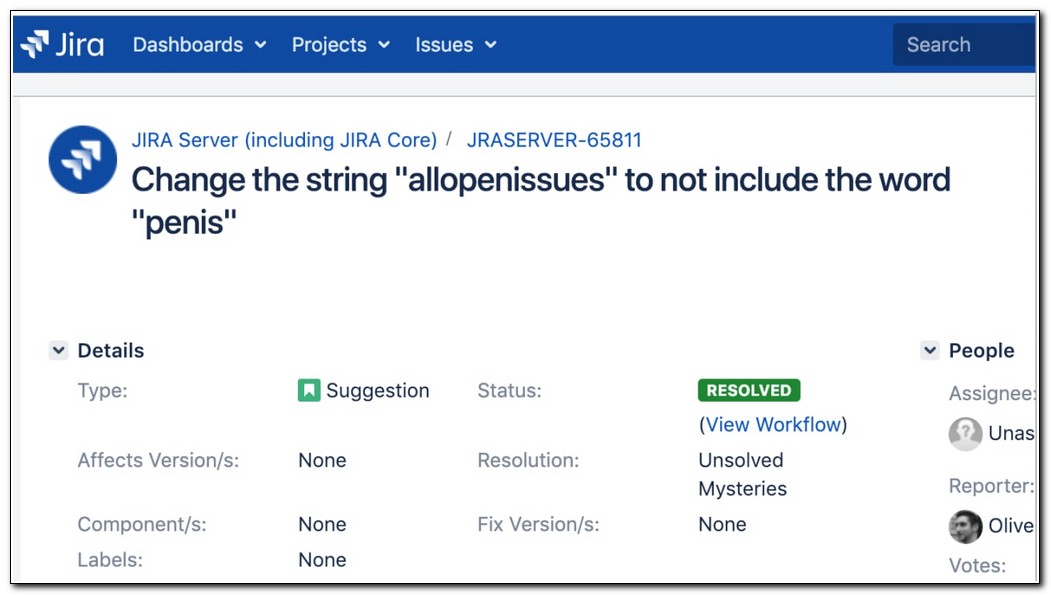Open the JRASERVER-65811 issue key link

(554, 140)
